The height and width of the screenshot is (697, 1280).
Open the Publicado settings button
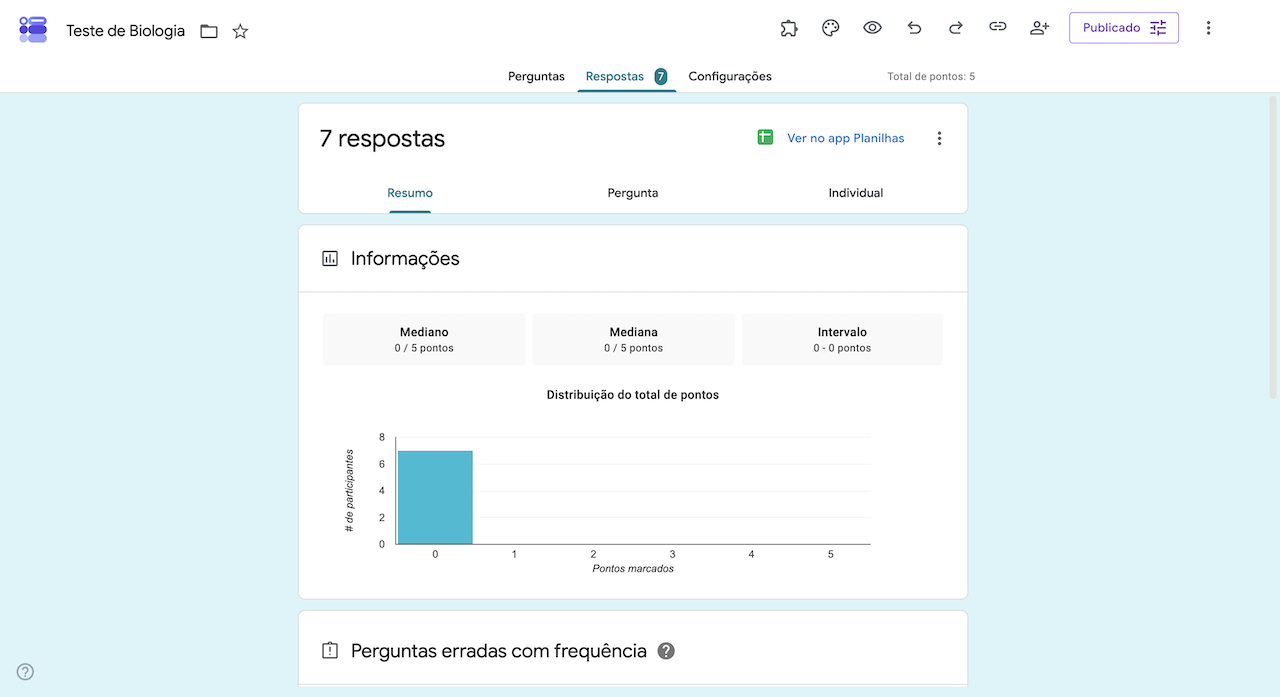click(x=1124, y=28)
